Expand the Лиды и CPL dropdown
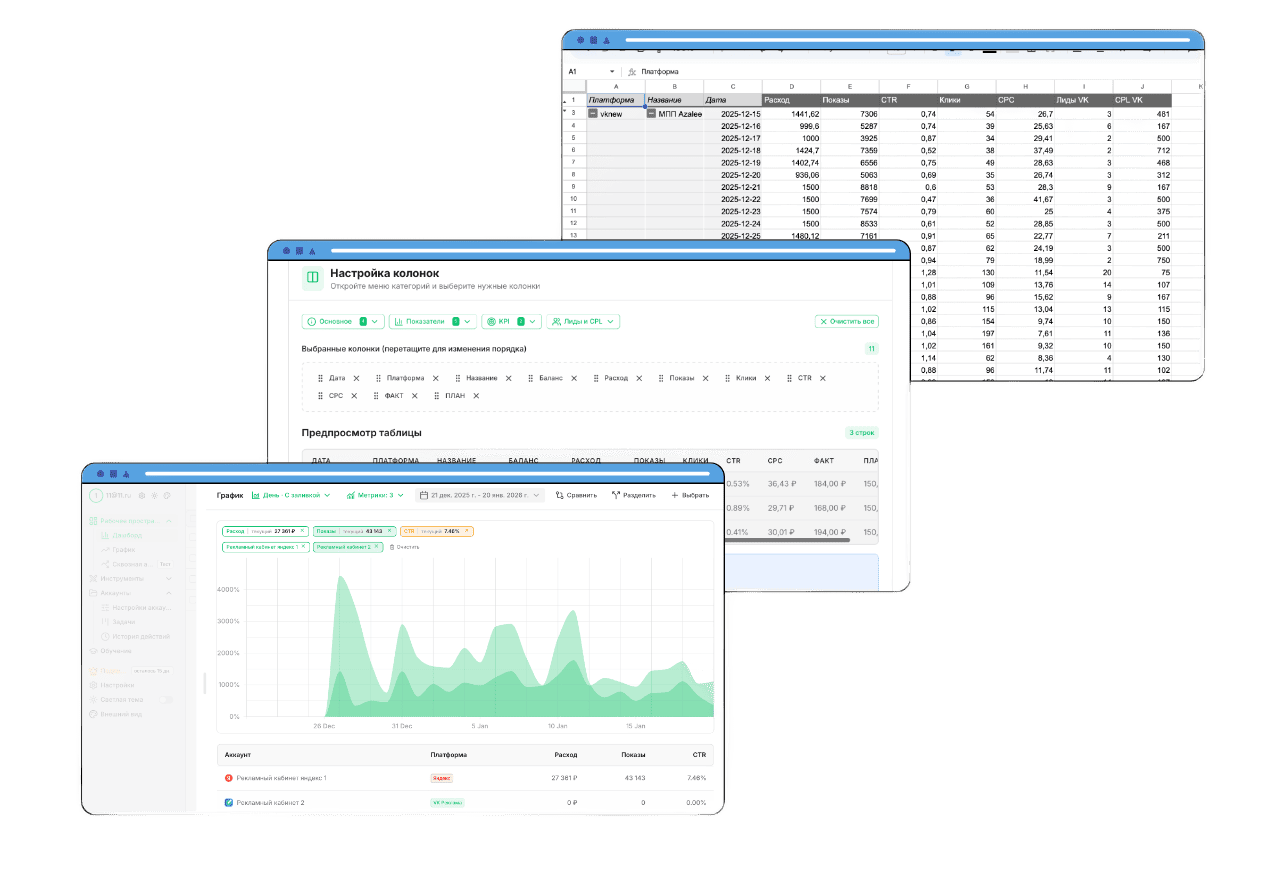 point(585,321)
